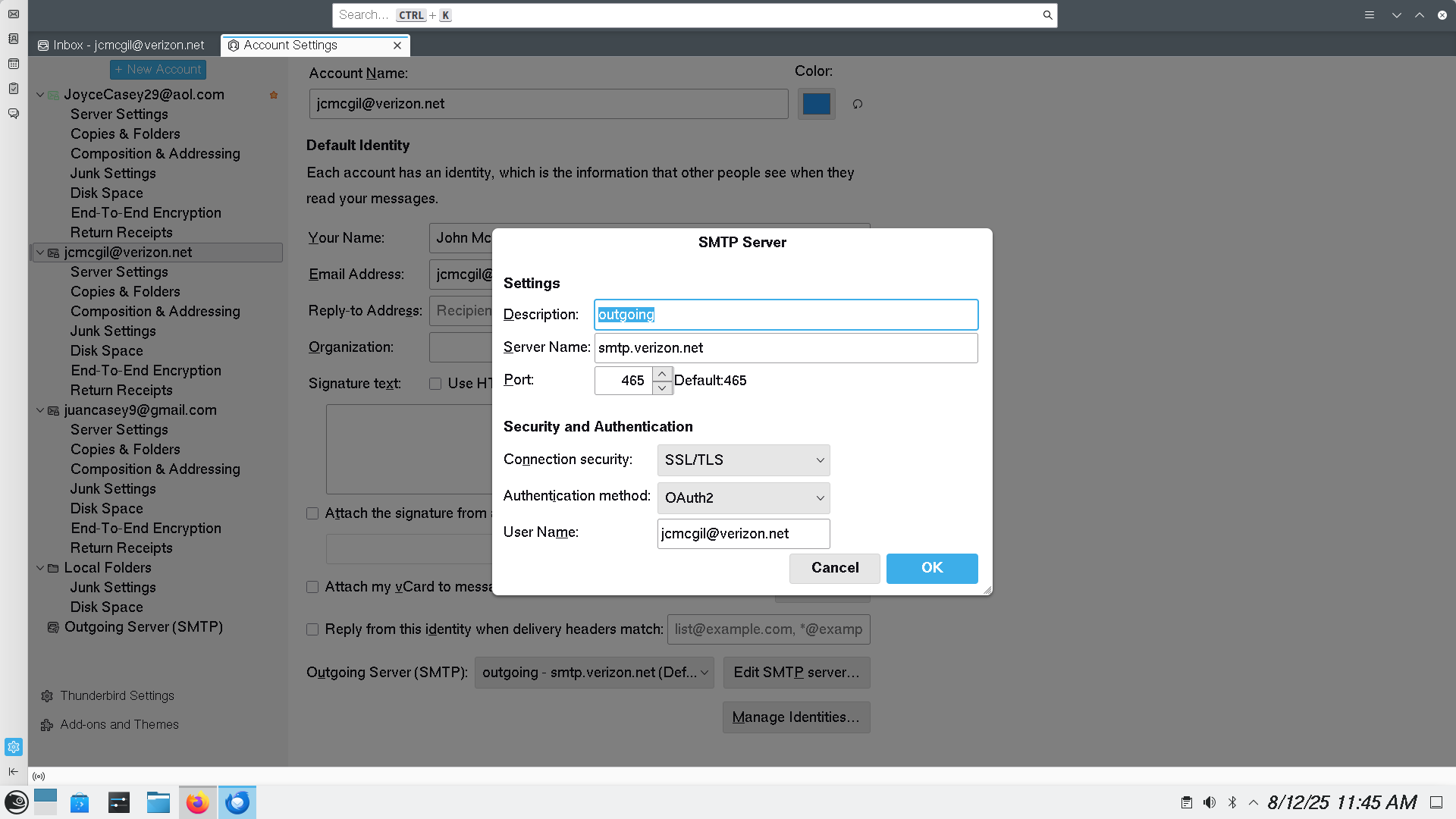The width and height of the screenshot is (1456, 819).
Task: Select Outgoing Server (SMTP) in sidebar
Action: click(143, 627)
